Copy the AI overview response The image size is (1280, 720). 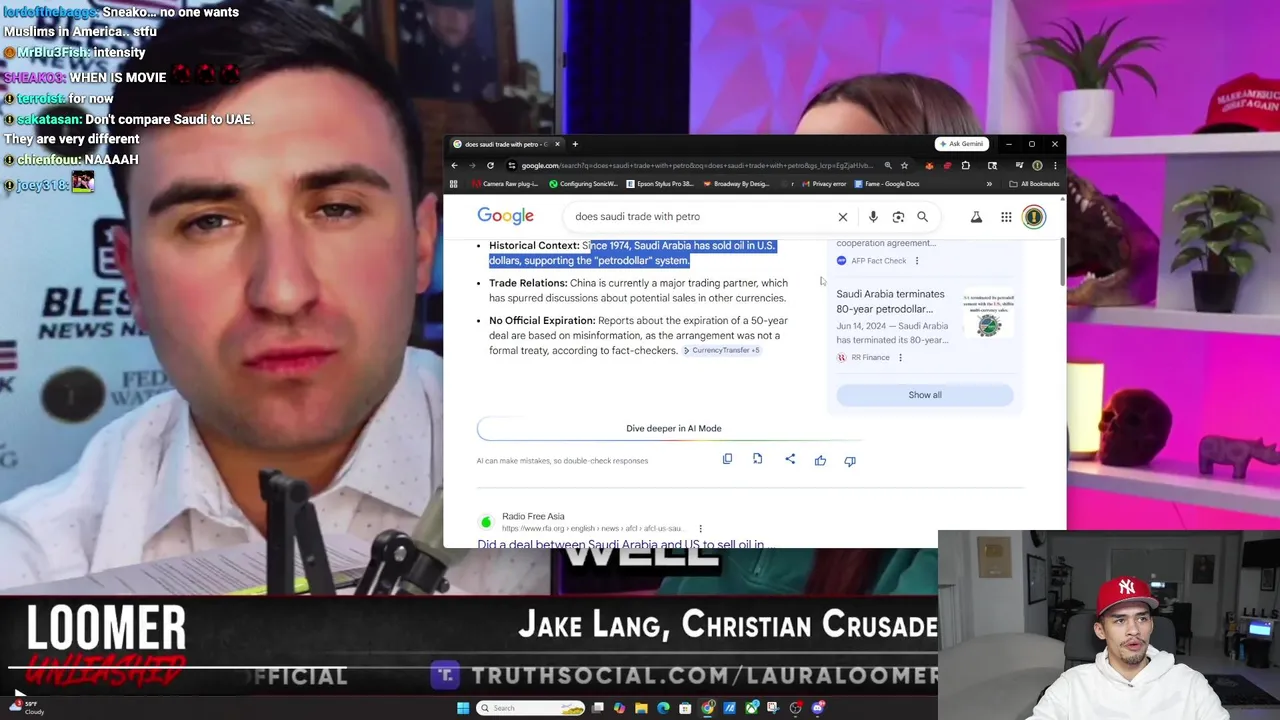[727, 459]
